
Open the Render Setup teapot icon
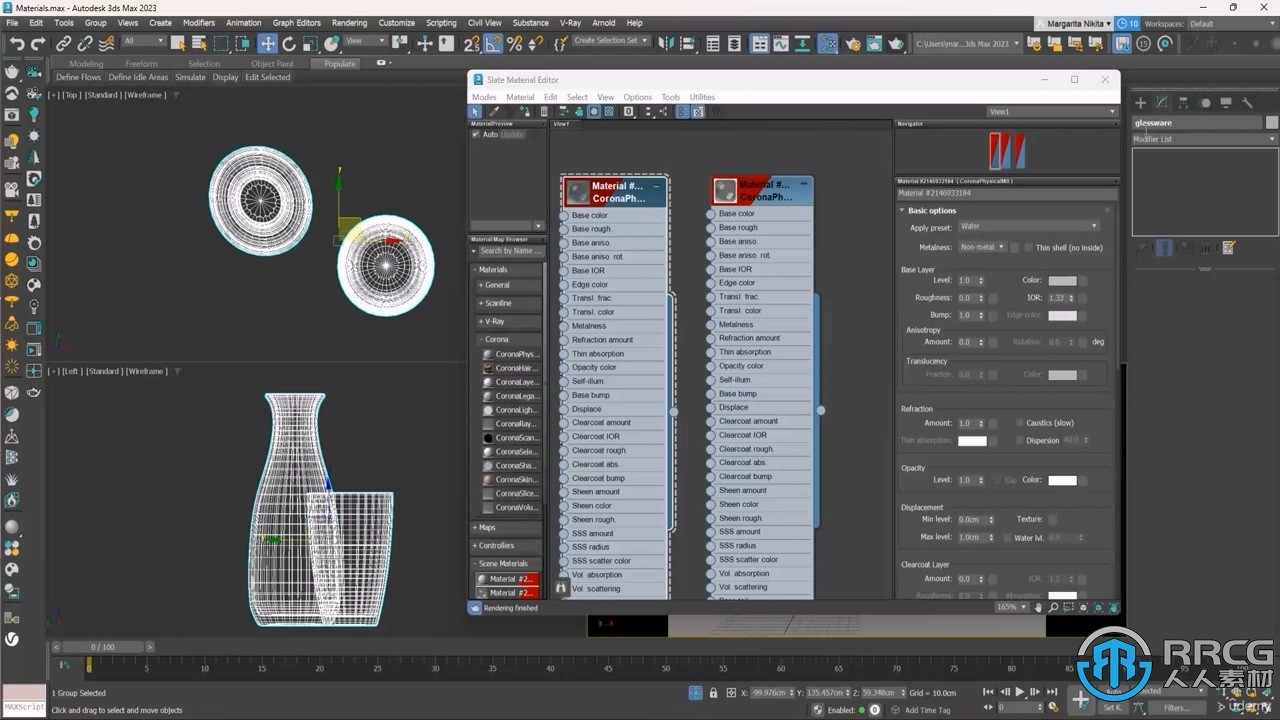tap(852, 43)
